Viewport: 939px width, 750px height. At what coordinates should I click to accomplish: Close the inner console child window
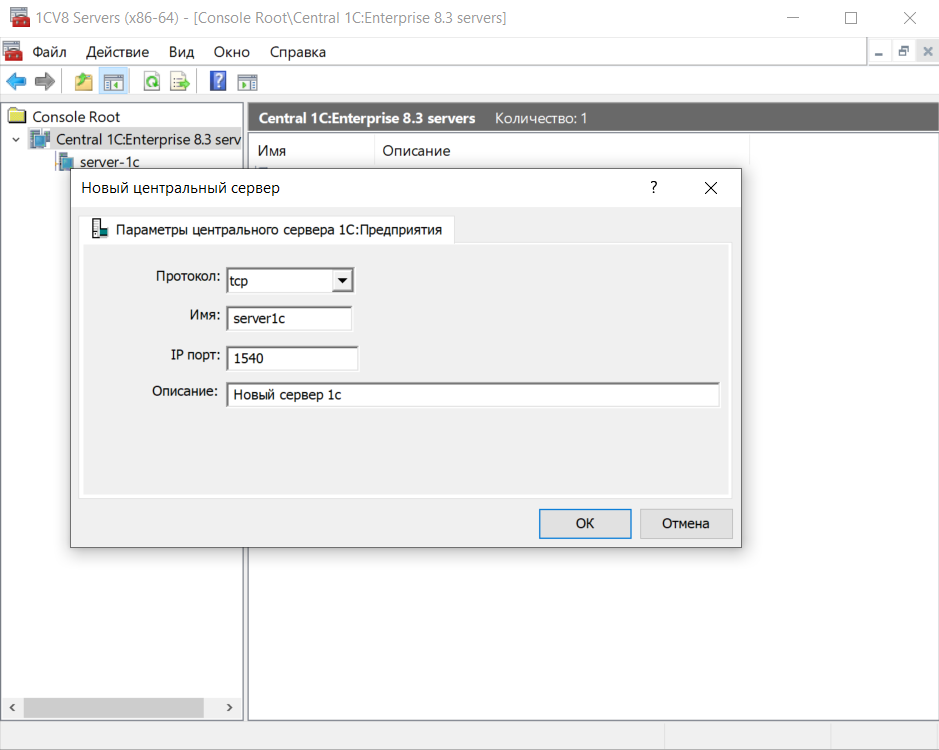[x=928, y=52]
